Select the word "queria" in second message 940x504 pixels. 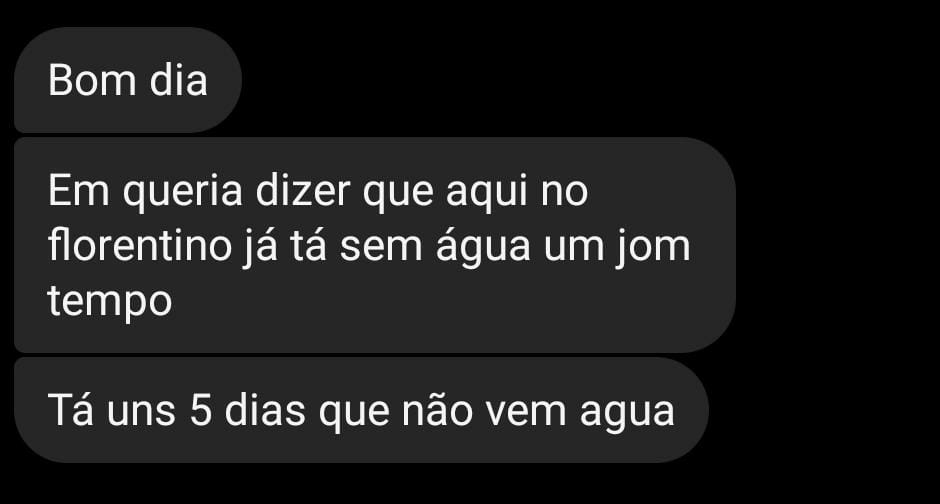click(183, 193)
